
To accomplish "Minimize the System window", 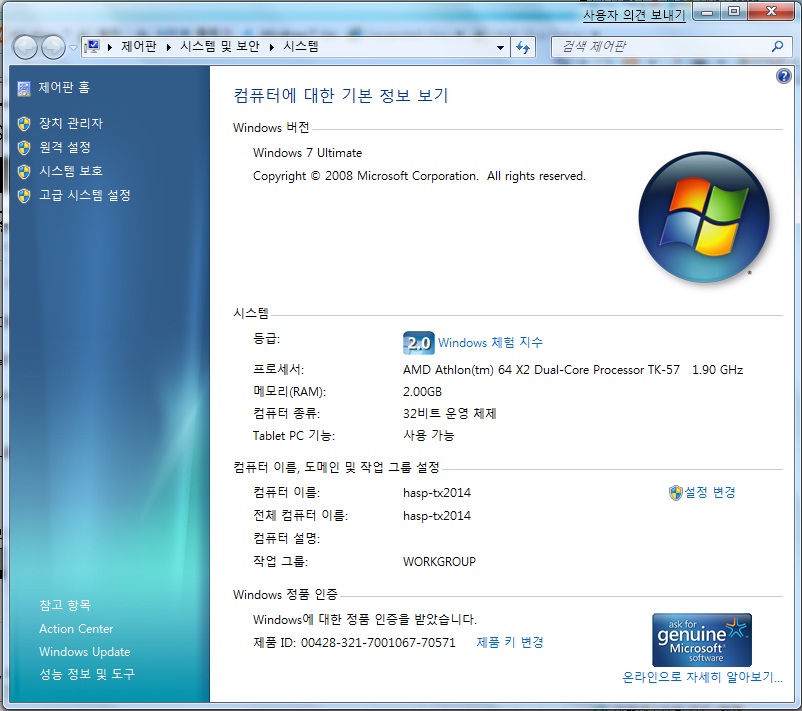I will [707, 12].
